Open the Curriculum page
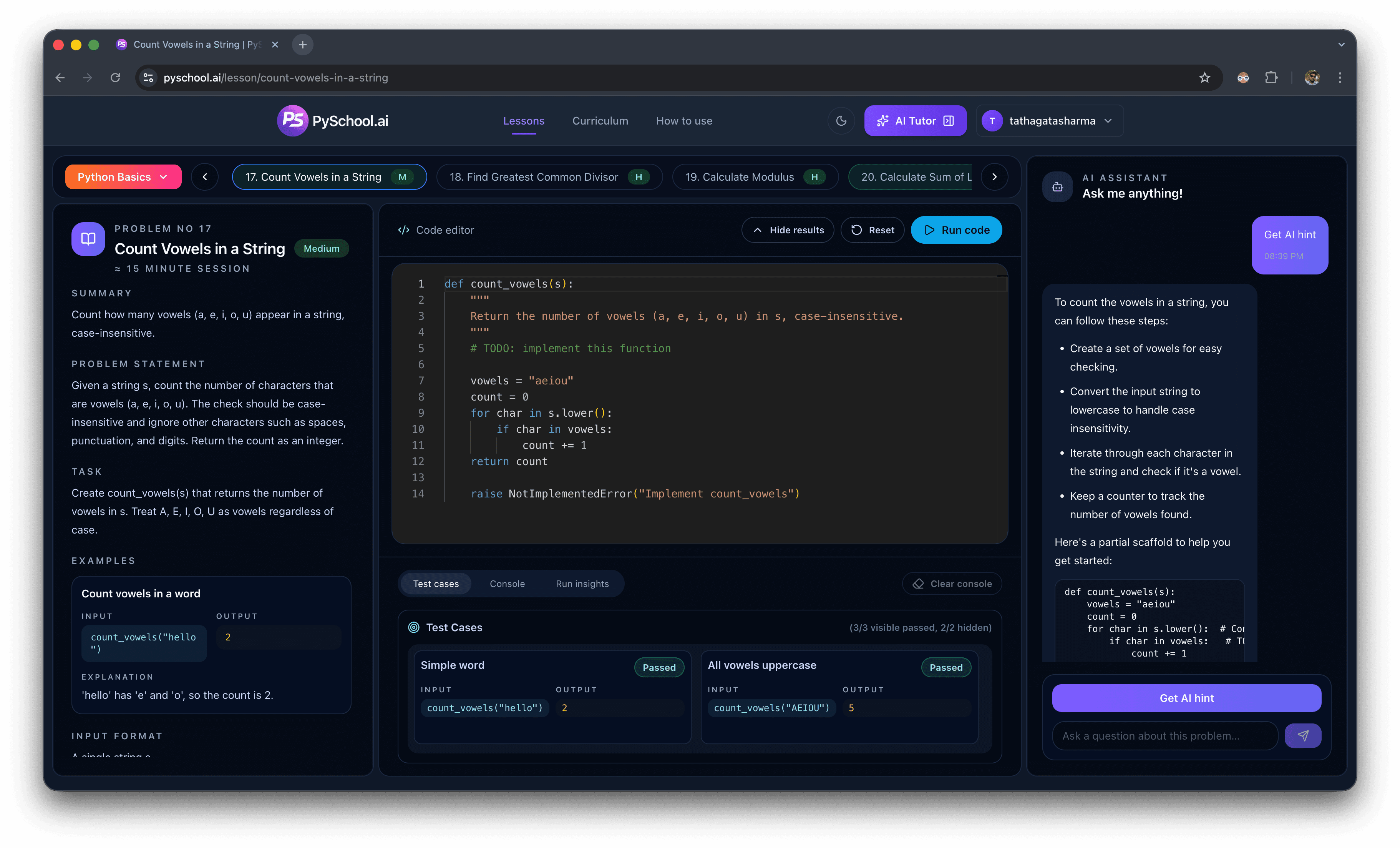1400x848 pixels. (600, 120)
